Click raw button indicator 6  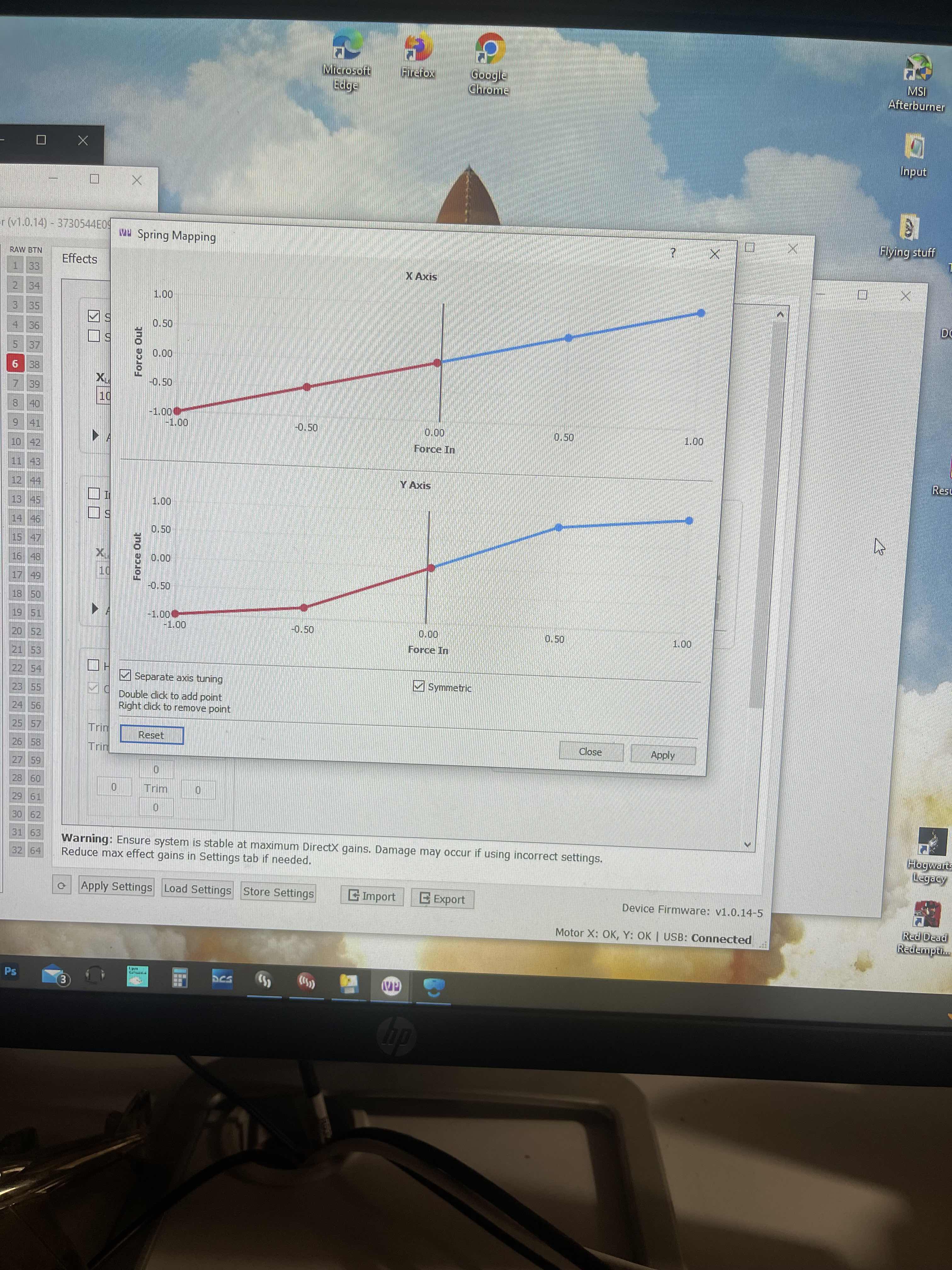(15, 363)
